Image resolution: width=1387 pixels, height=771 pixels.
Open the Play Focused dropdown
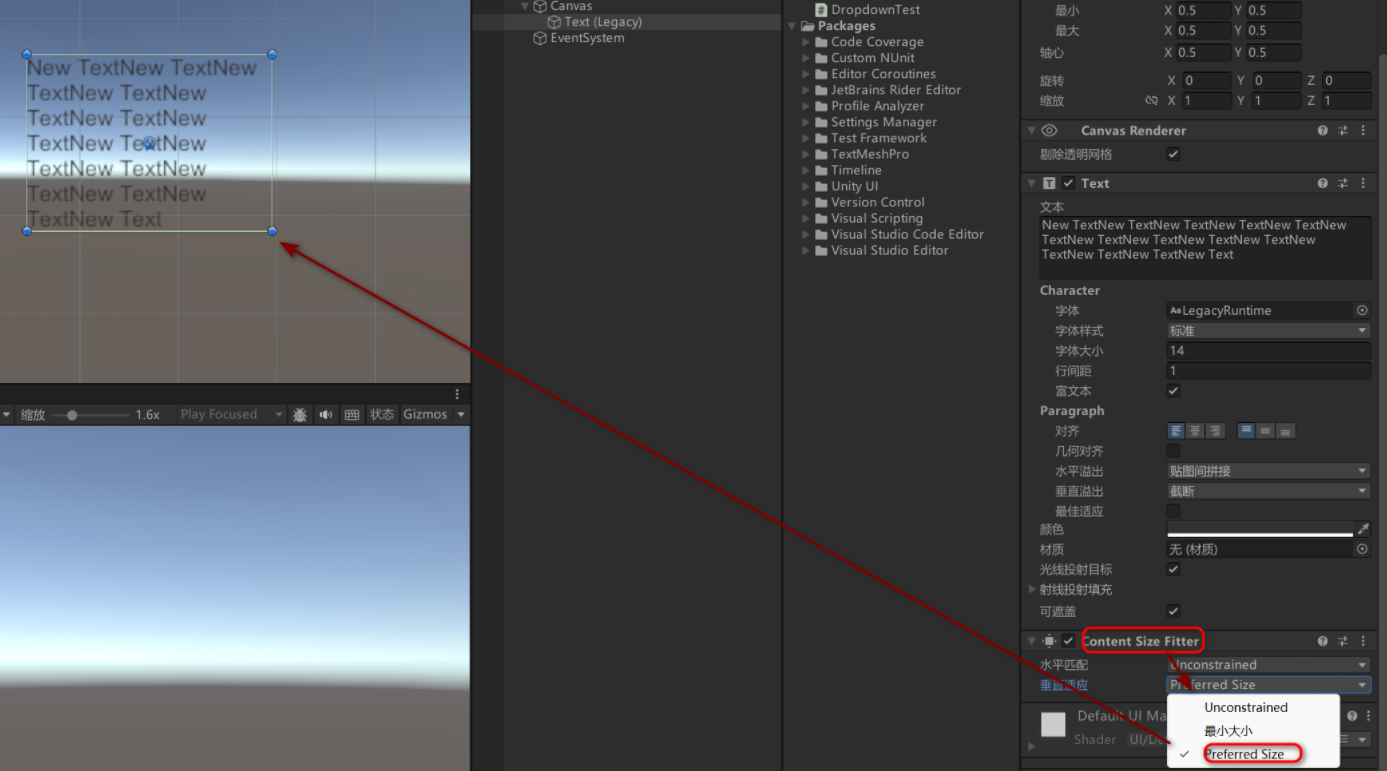point(231,414)
